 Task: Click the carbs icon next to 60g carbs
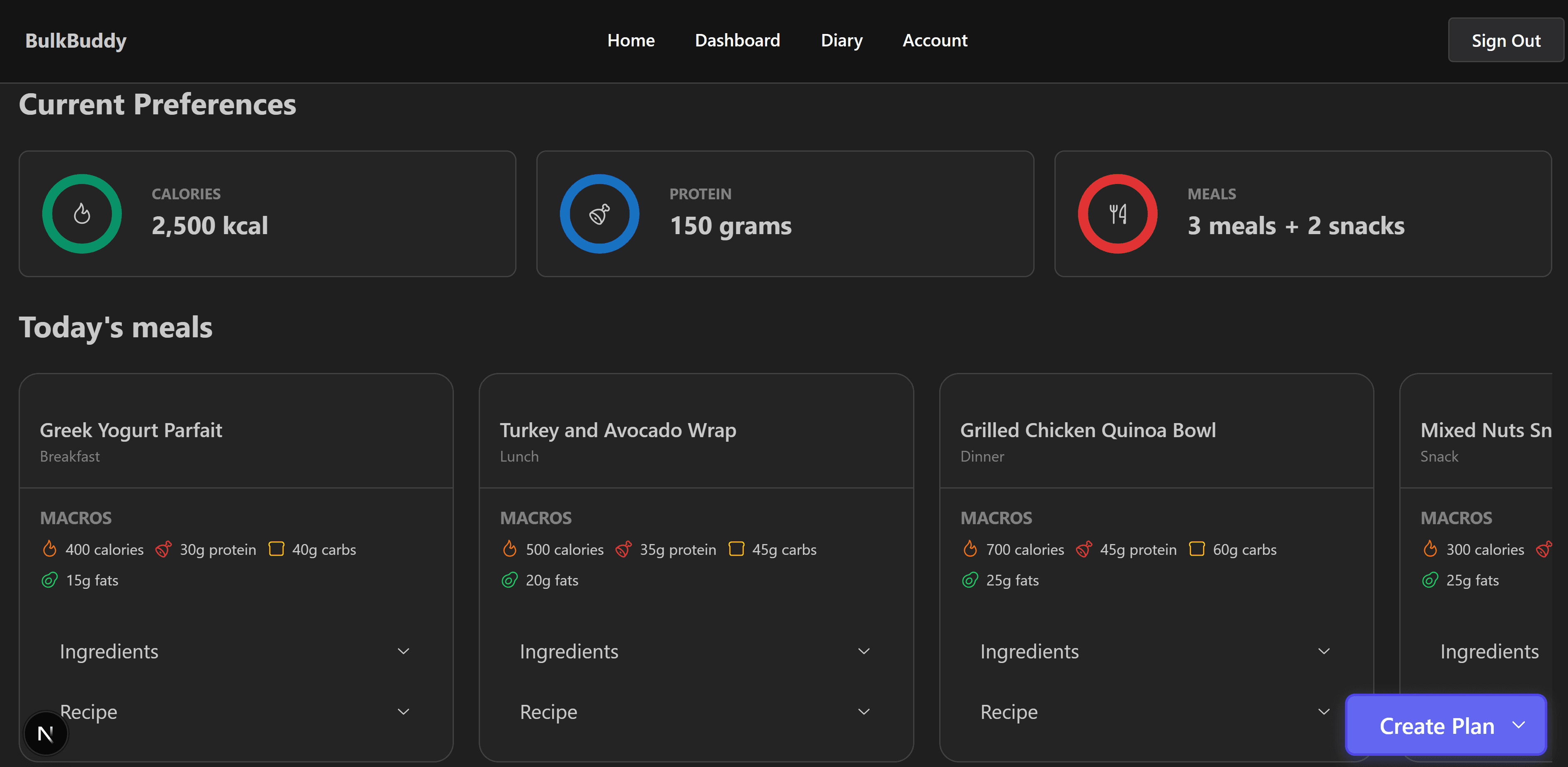point(1197,549)
